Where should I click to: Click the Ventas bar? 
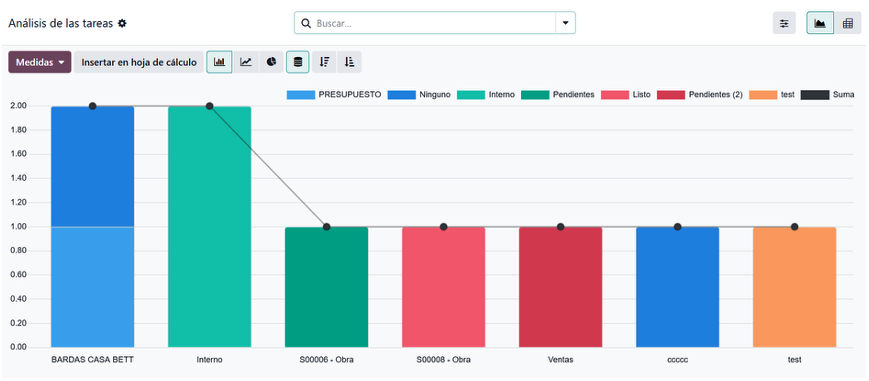560,287
